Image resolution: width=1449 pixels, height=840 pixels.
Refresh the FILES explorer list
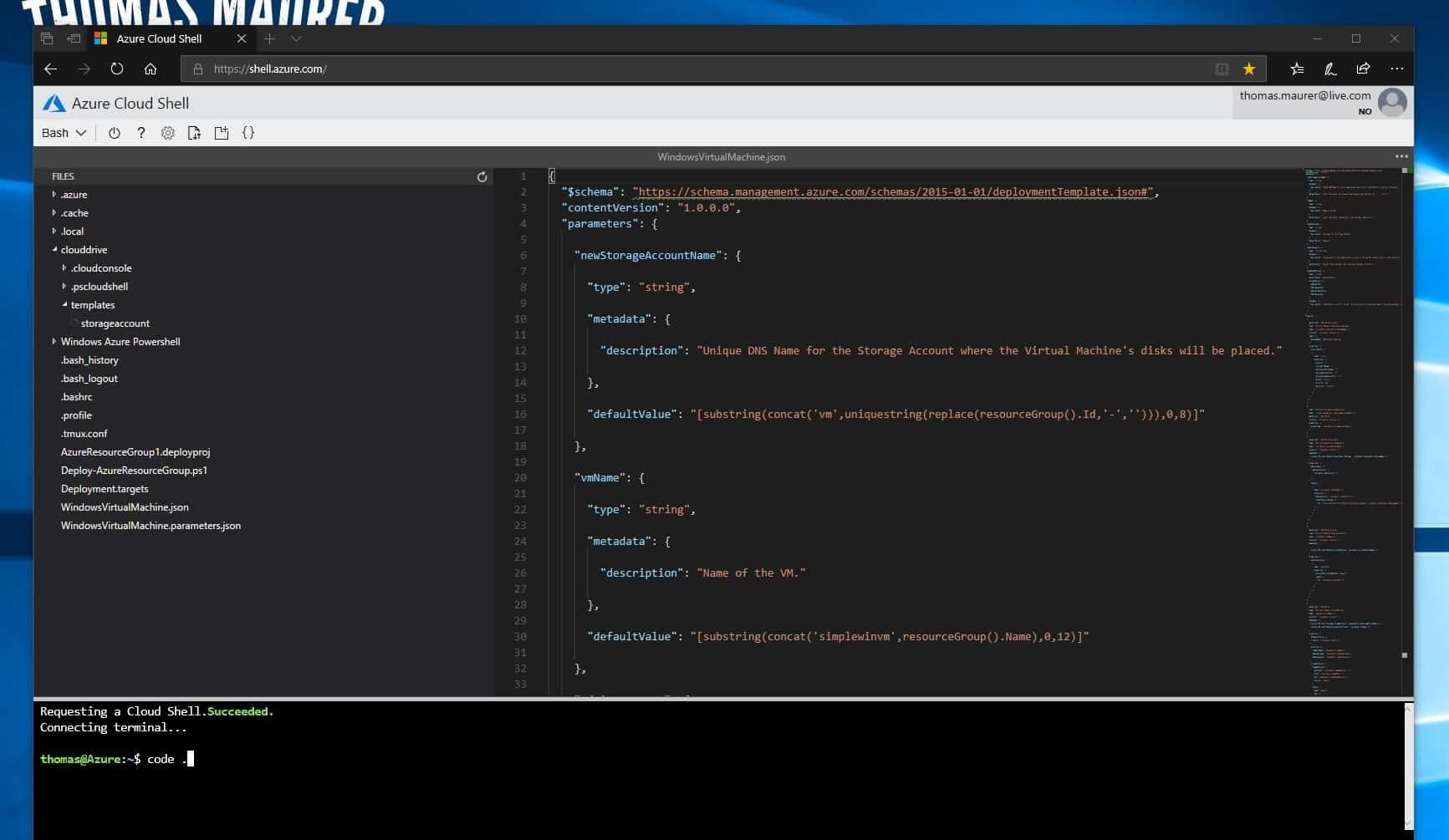pos(482,176)
